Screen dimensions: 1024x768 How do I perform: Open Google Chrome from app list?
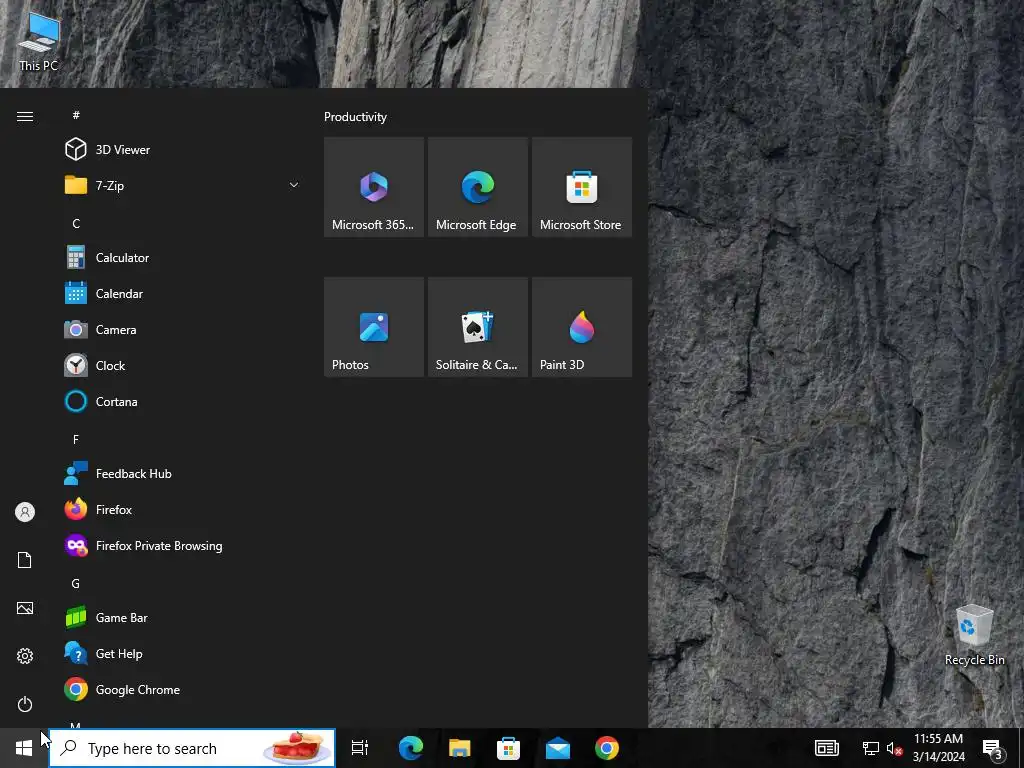click(184, 689)
